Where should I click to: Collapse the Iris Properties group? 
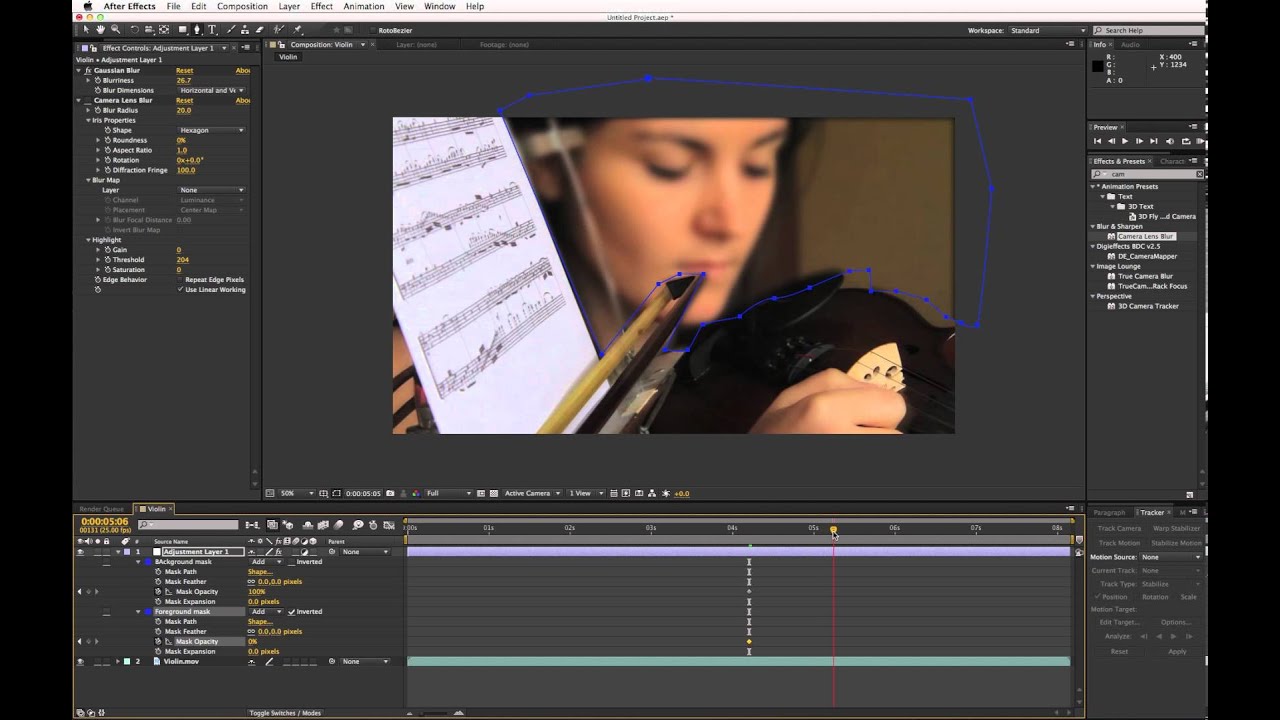click(x=88, y=120)
